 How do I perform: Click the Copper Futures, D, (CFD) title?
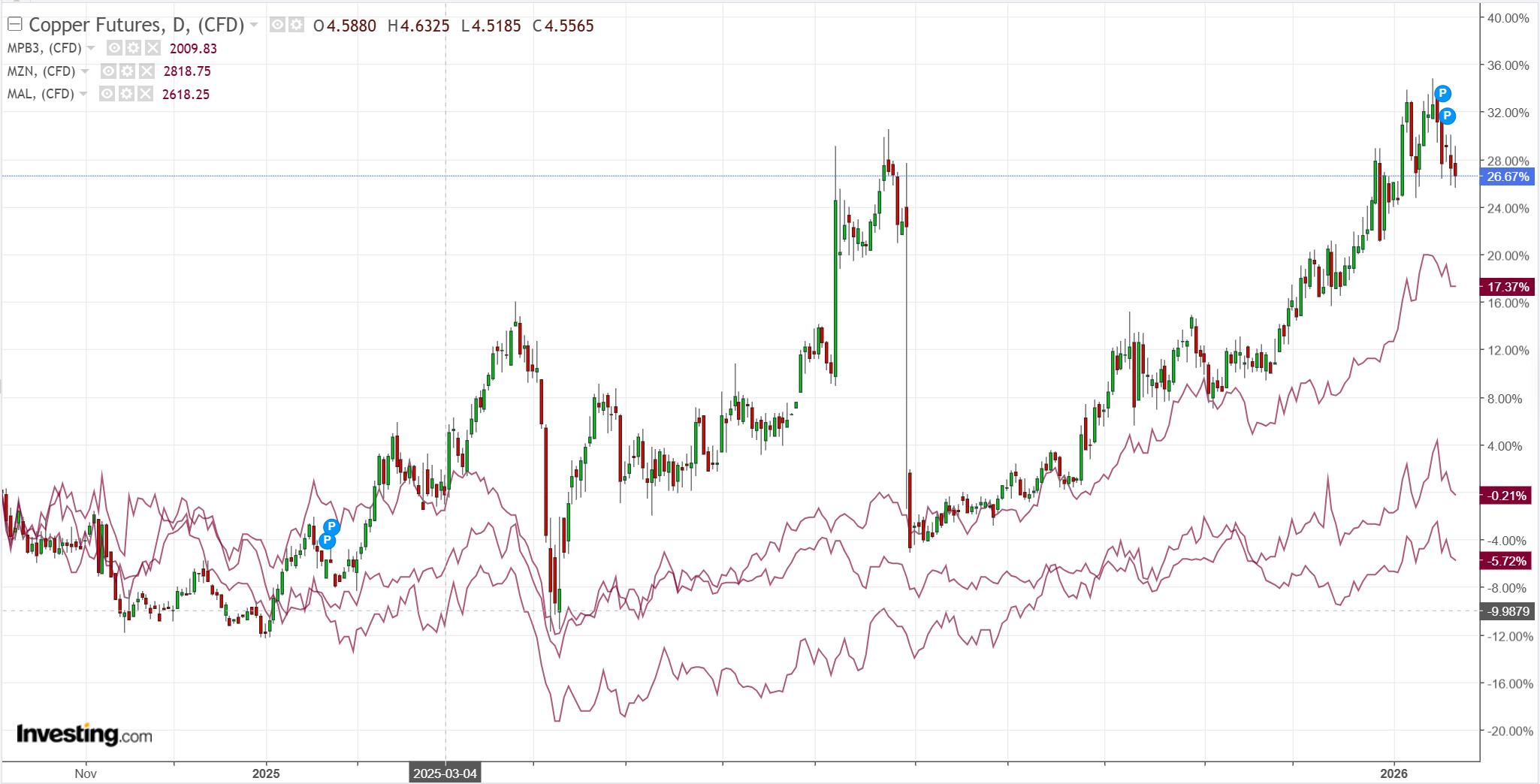(x=137, y=25)
